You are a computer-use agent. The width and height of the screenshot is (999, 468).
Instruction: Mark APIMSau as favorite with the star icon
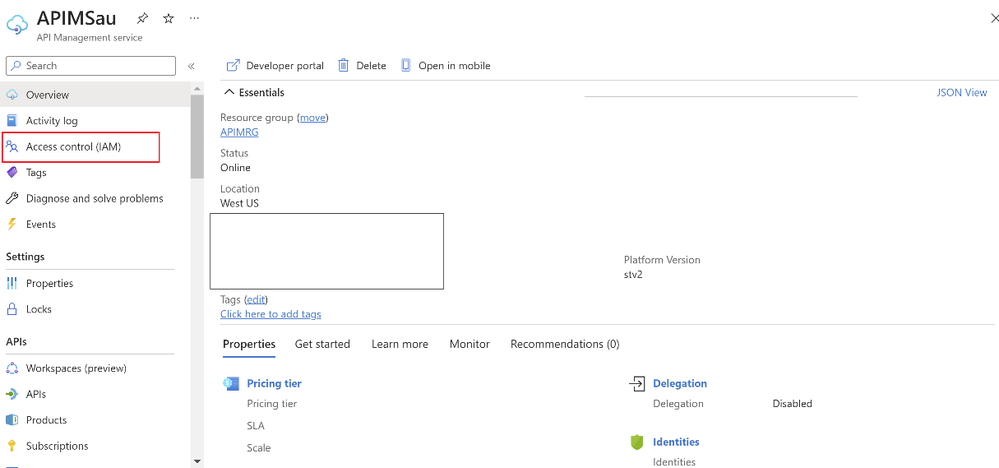168,18
